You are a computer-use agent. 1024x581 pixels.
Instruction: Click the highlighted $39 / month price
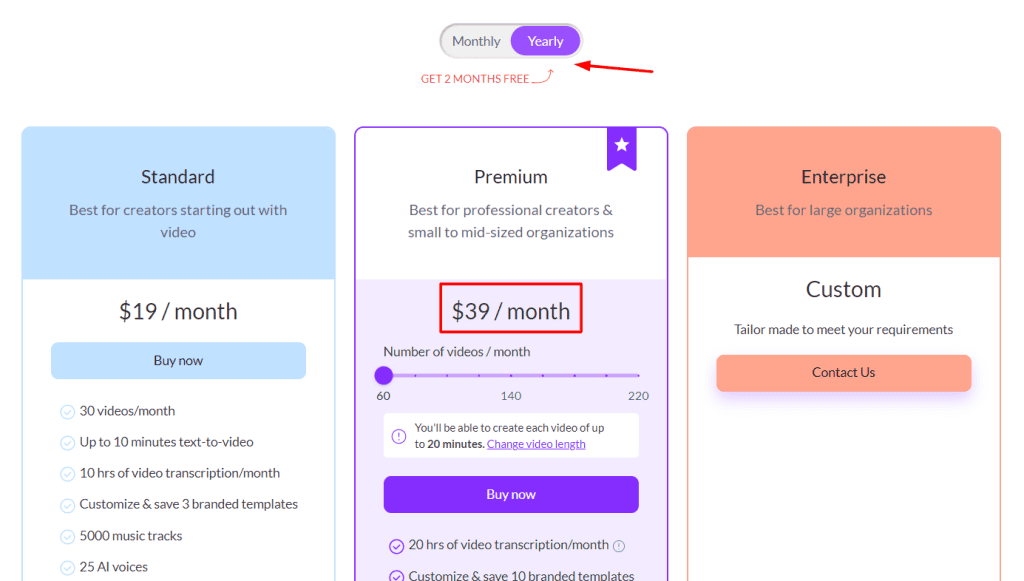pos(511,308)
